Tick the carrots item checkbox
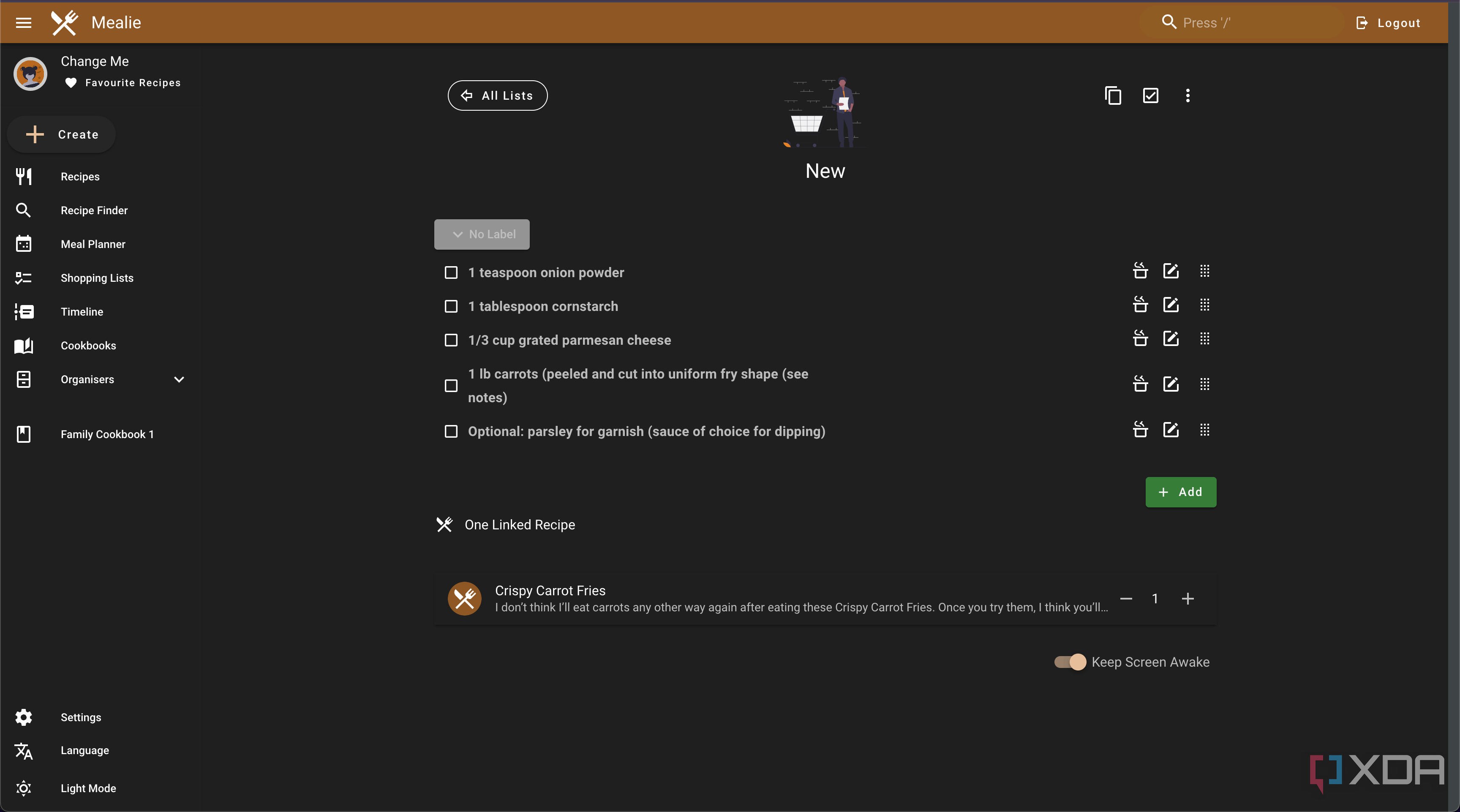 pos(451,386)
